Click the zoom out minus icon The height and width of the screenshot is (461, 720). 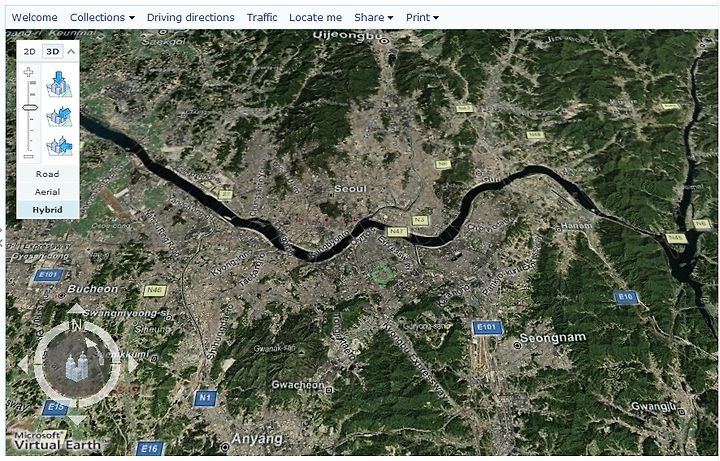29,157
